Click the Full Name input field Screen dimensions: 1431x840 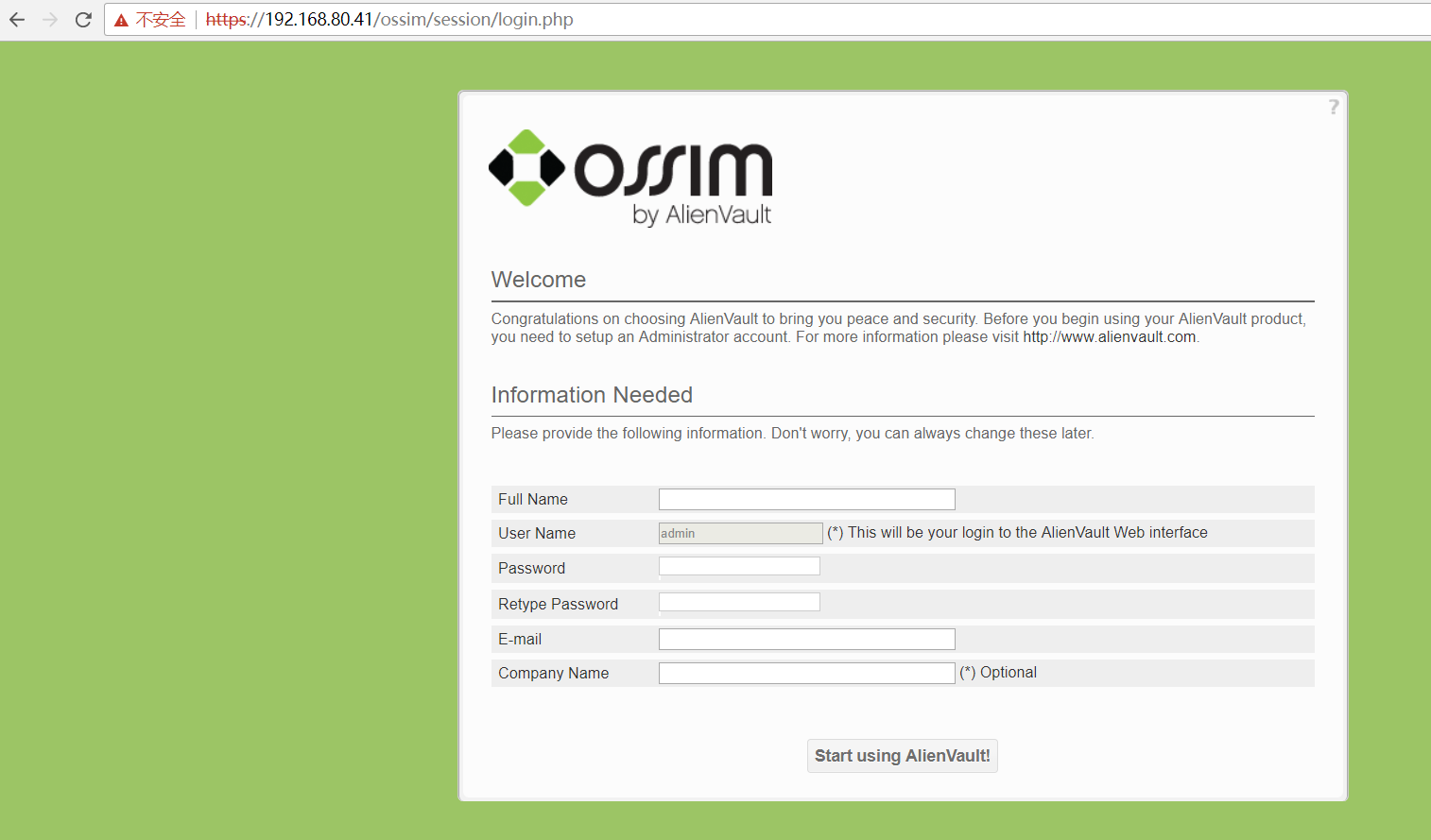pos(807,499)
